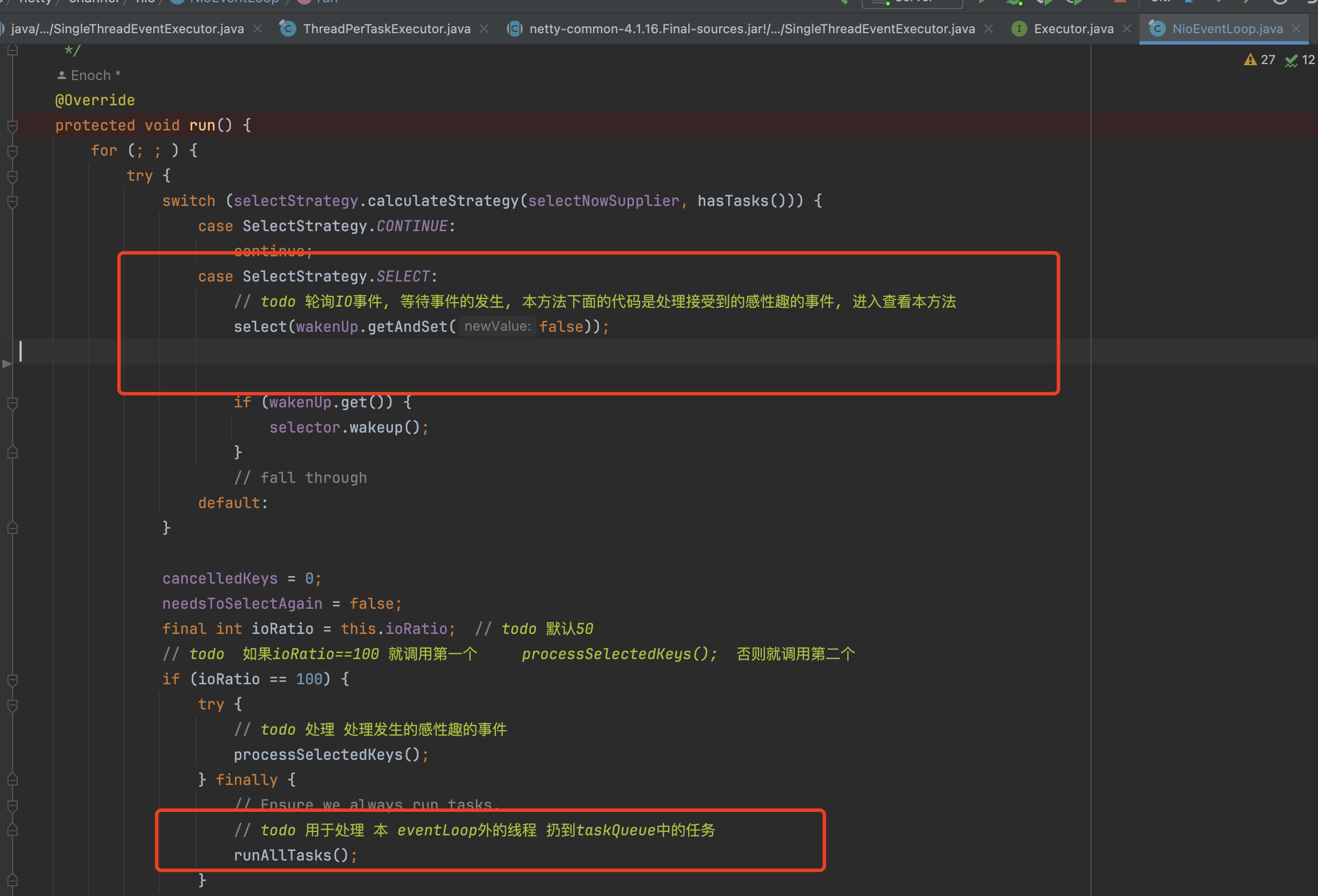Click the select( method call
Image resolution: width=1318 pixels, height=896 pixels.
pos(260,327)
